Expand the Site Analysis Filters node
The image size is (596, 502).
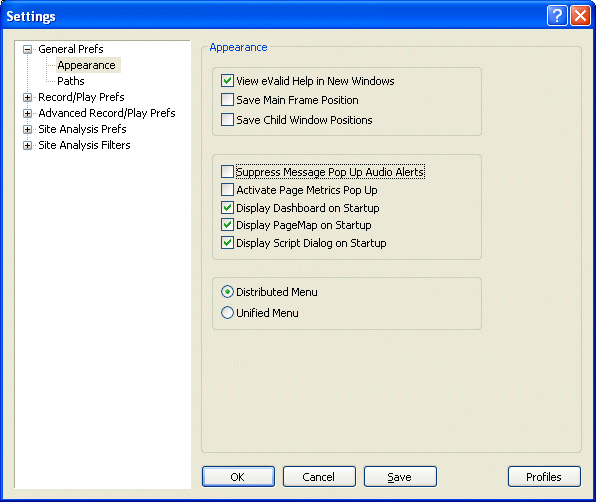tap(27, 145)
